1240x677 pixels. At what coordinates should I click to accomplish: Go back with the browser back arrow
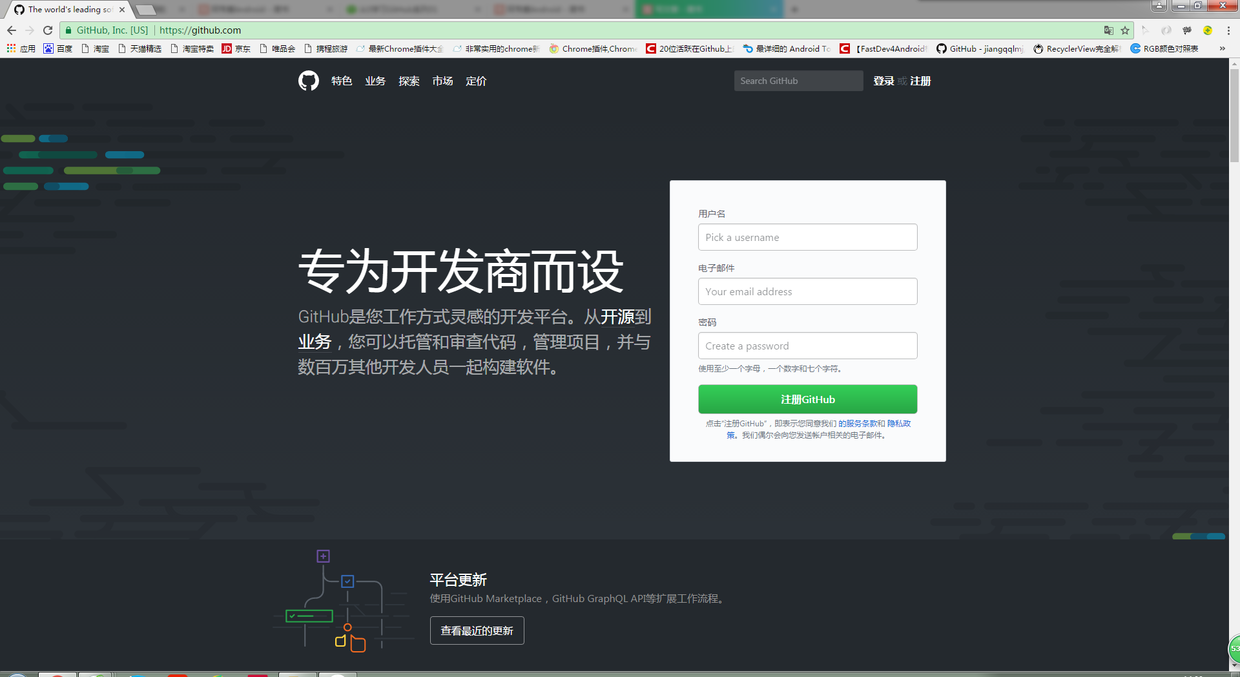(11, 30)
